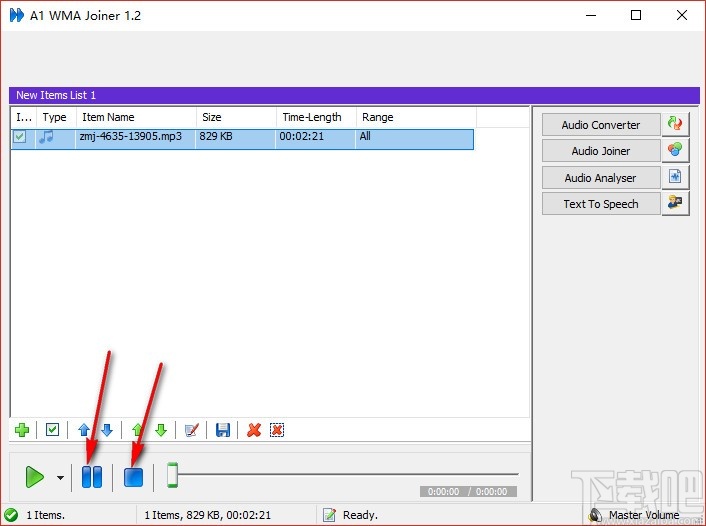Open the Audio Joiner button
The height and width of the screenshot is (526, 706).
[x=601, y=151]
